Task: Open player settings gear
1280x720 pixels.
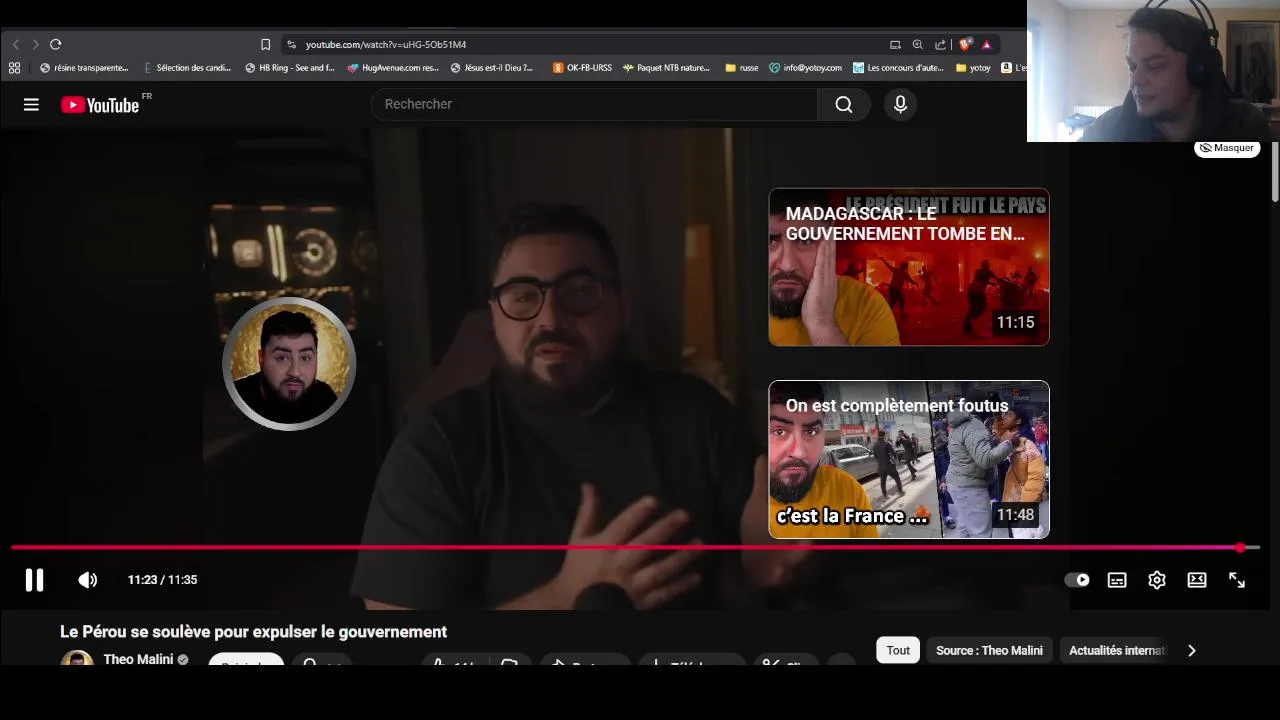Action: click(1157, 580)
